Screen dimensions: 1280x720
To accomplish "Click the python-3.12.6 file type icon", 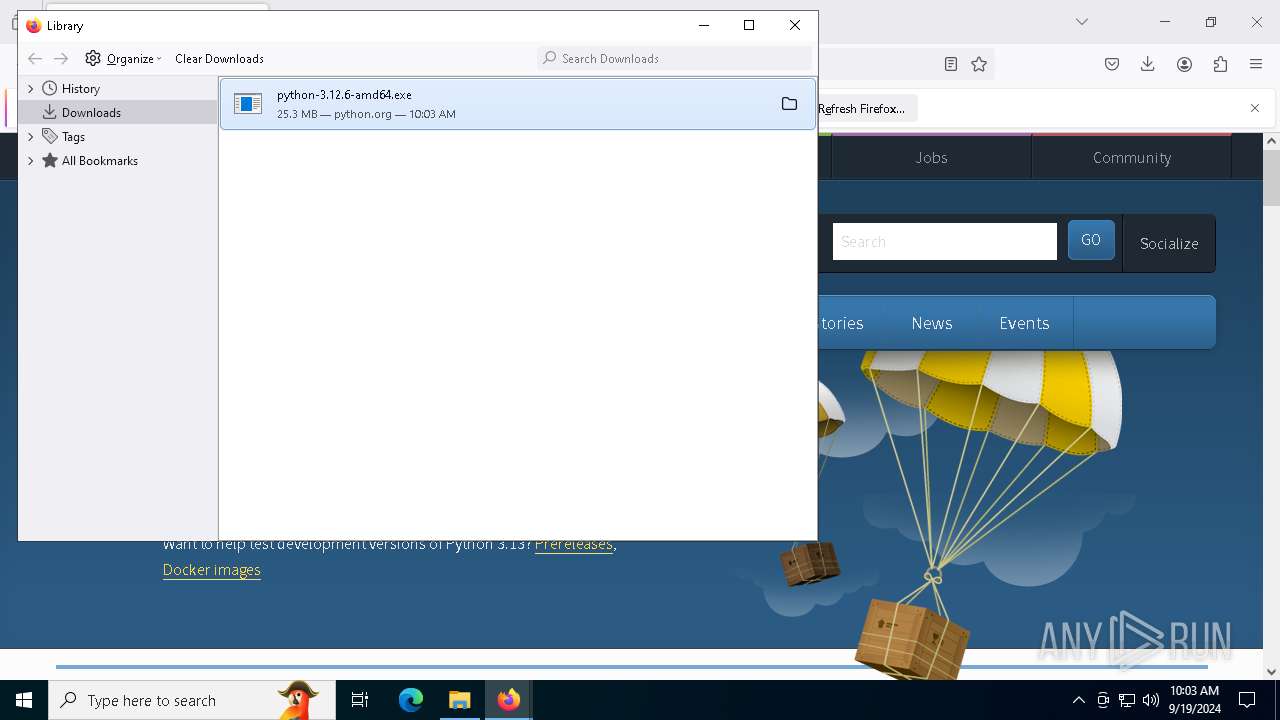I will pyautogui.click(x=248, y=104).
